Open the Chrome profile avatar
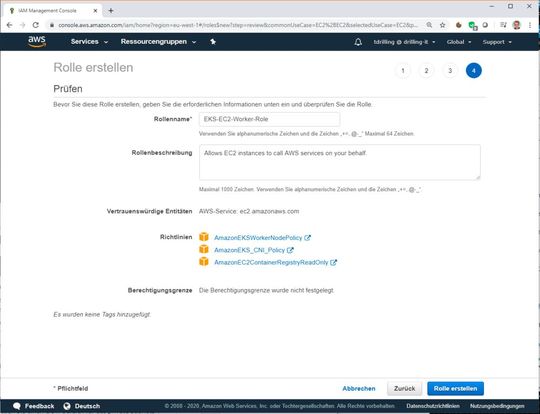This screenshot has width=540, height=414. coord(516,25)
